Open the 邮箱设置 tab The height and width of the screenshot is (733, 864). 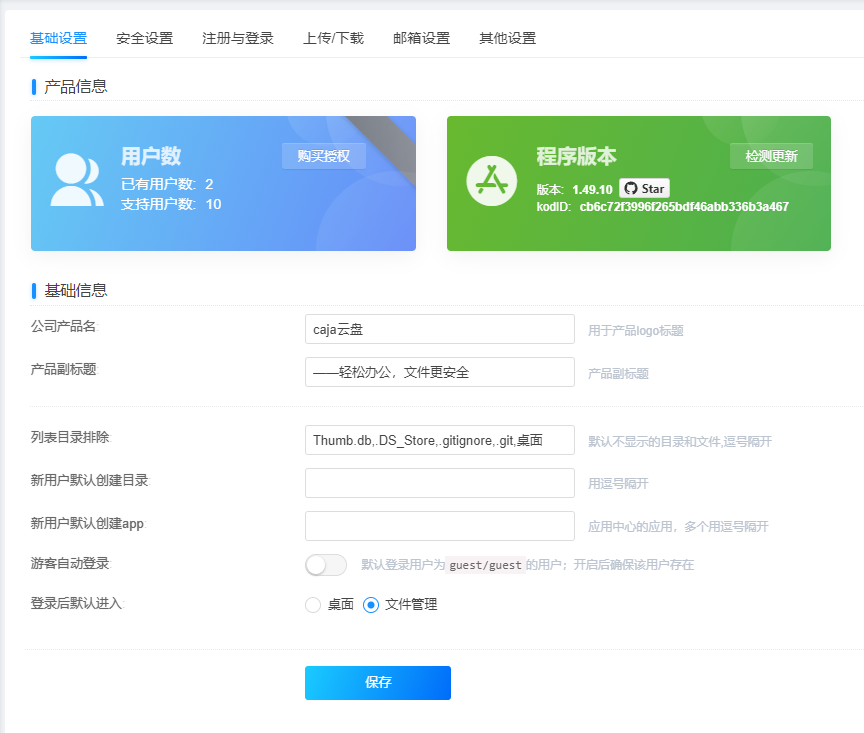(x=421, y=39)
